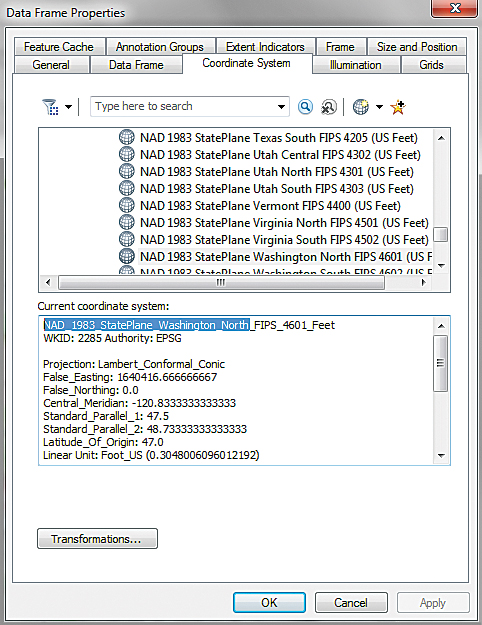Select Virginia South FIPS 4502 coordinate system
The height and width of the screenshot is (625, 482).
(x=284, y=240)
